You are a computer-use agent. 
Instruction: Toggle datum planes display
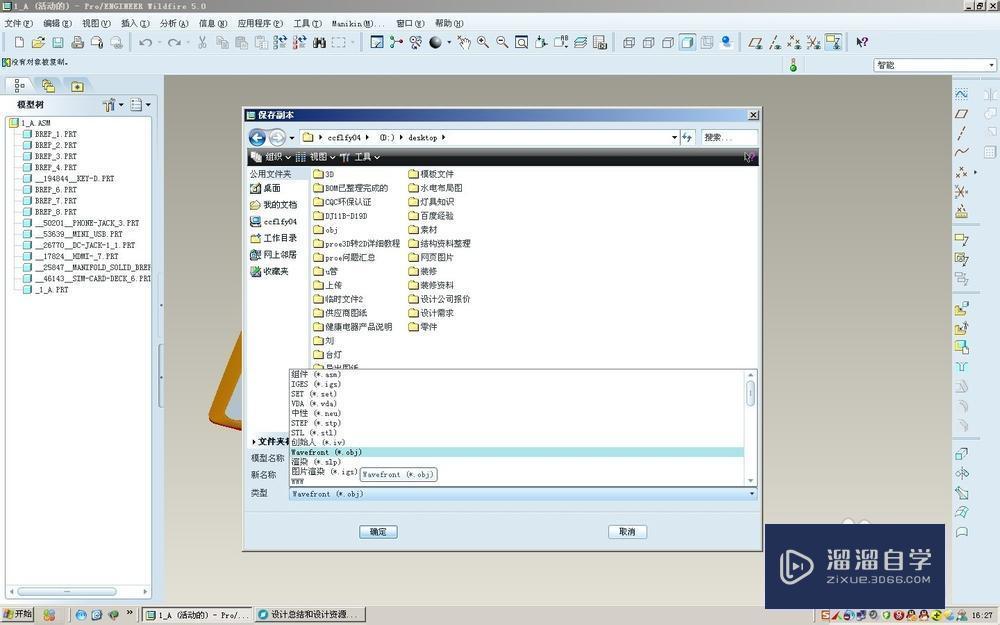[755, 42]
